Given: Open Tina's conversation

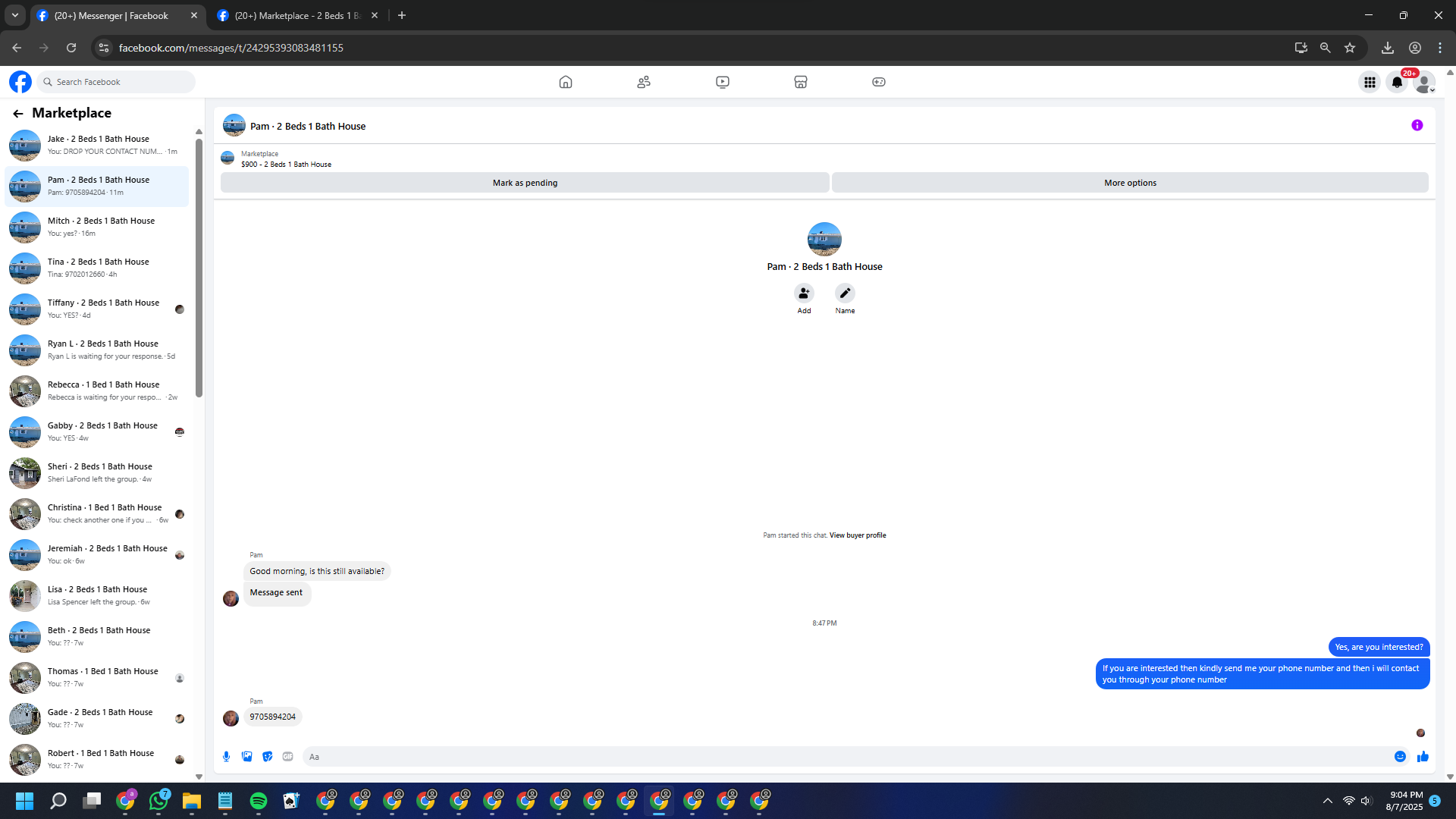Looking at the screenshot, I should [97, 268].
